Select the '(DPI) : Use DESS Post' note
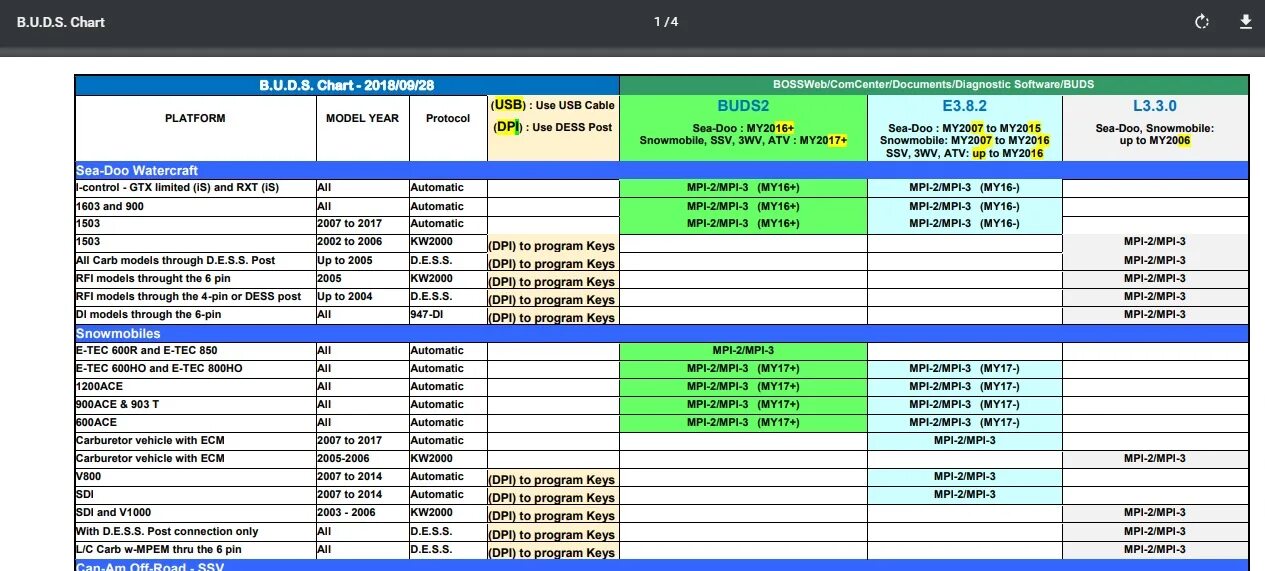This screenshot has width=1265, height=571. point(552,127)
